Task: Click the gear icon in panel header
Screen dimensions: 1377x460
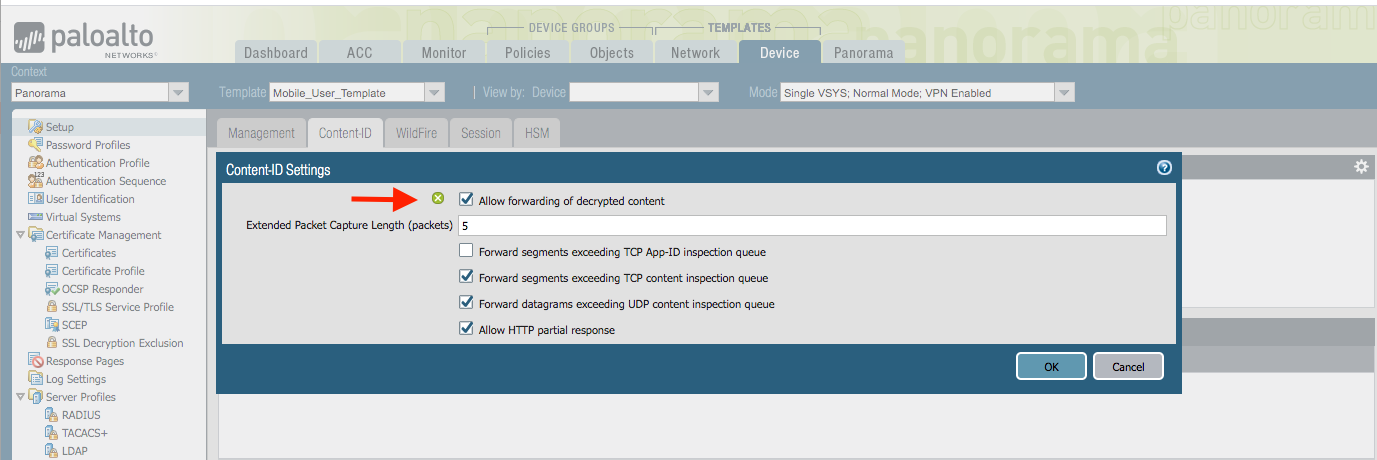Action: tap(1361, 167)
